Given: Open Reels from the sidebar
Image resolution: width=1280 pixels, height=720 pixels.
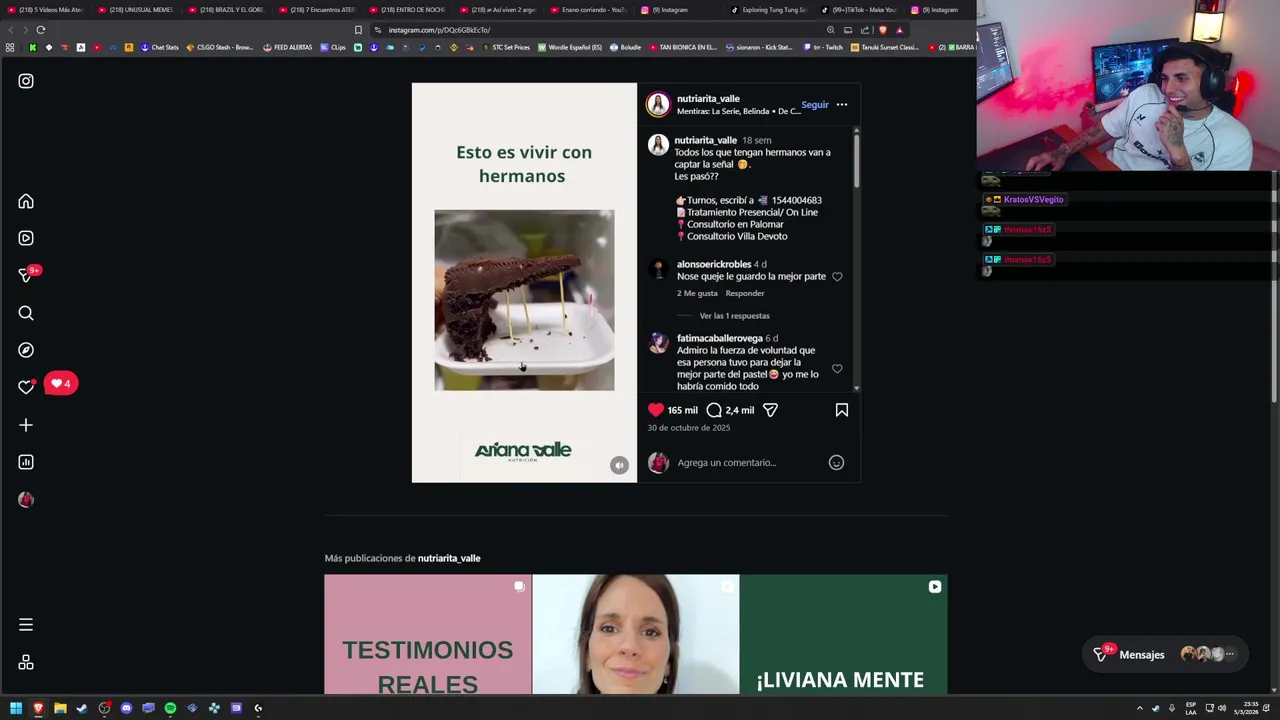Looking at the screenshot, I should point(26,238).
